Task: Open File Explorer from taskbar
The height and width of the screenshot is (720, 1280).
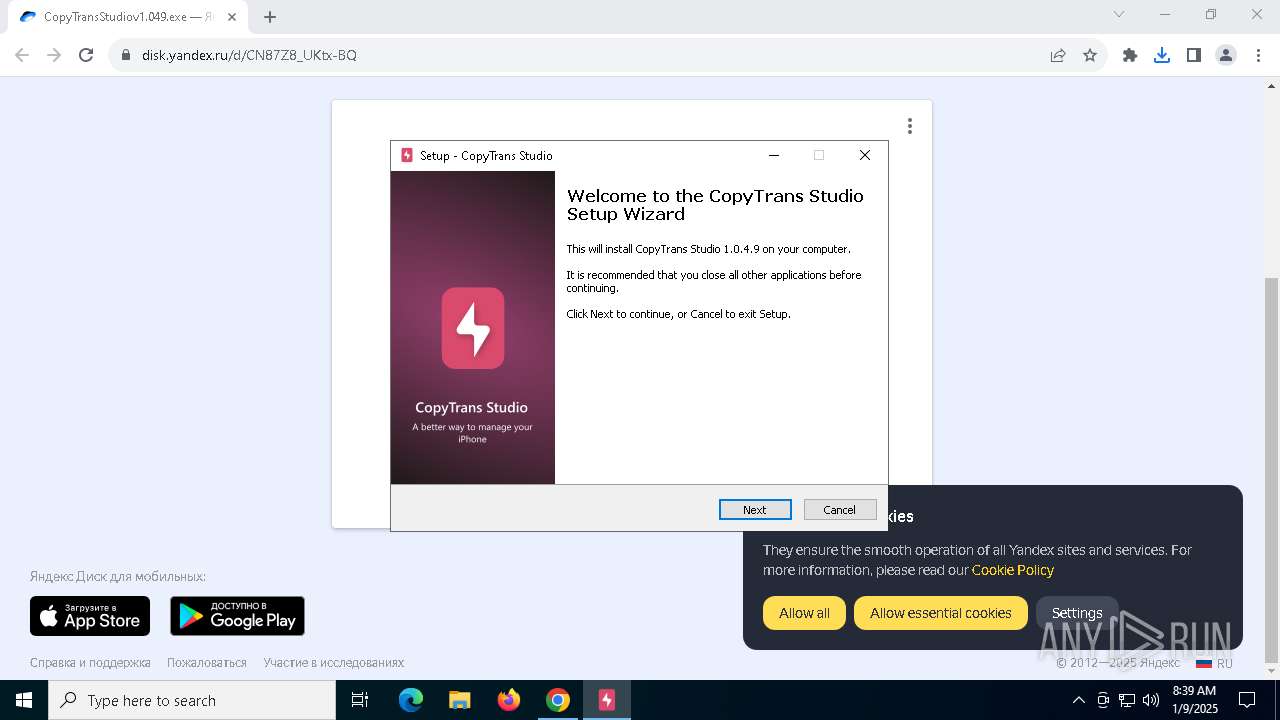Action: (460, 700)
